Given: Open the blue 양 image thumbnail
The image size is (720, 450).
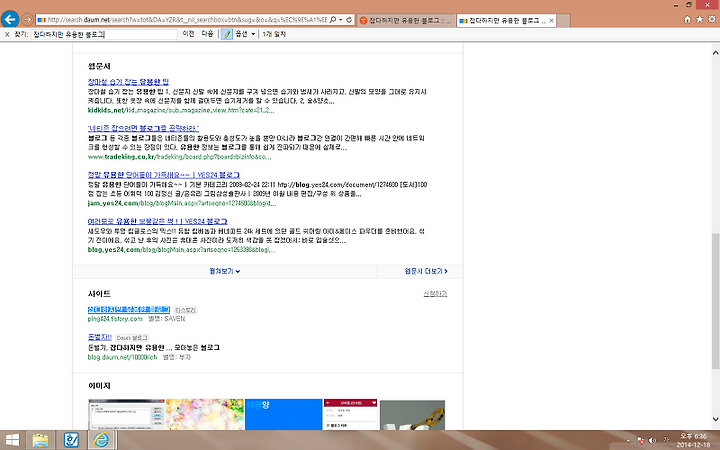Looking at the screenshot, I should [283, 415].
